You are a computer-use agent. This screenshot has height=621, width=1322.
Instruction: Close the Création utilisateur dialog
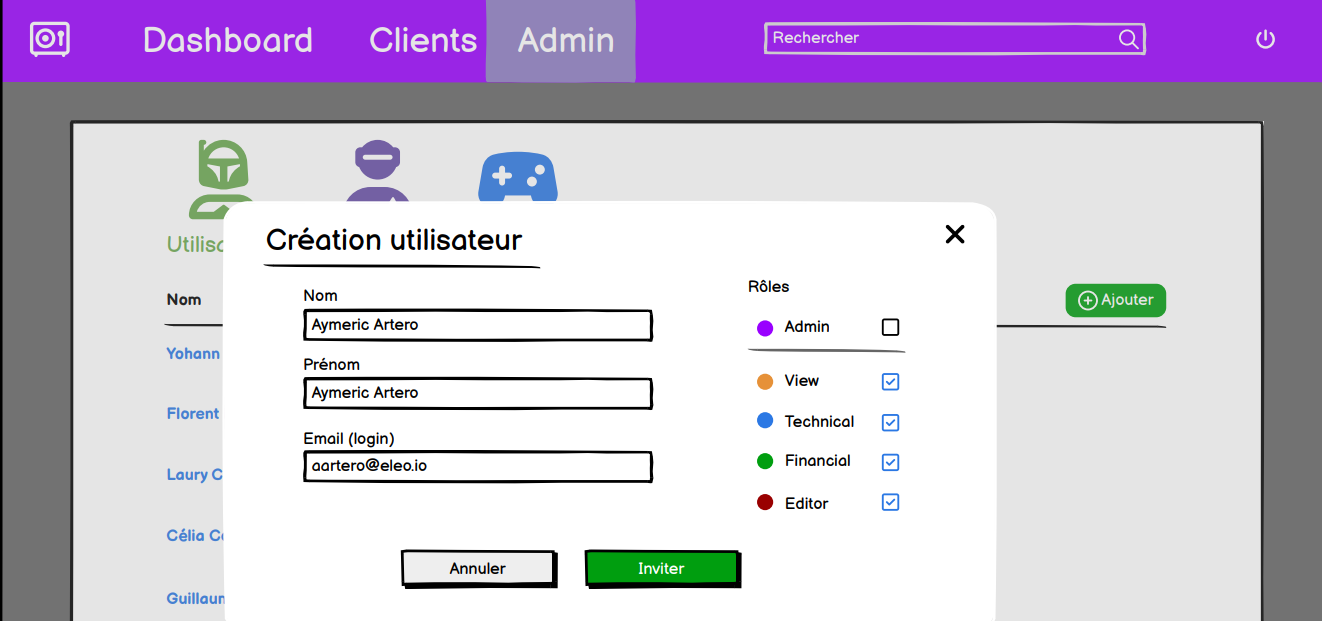coord(954,234)
